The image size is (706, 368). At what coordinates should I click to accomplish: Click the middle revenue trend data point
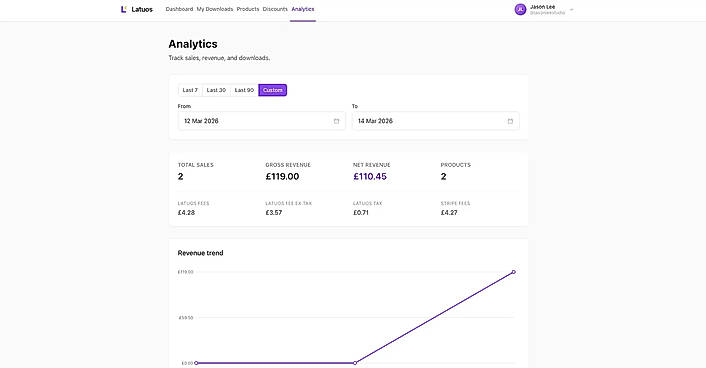click(x=355, y=363)
